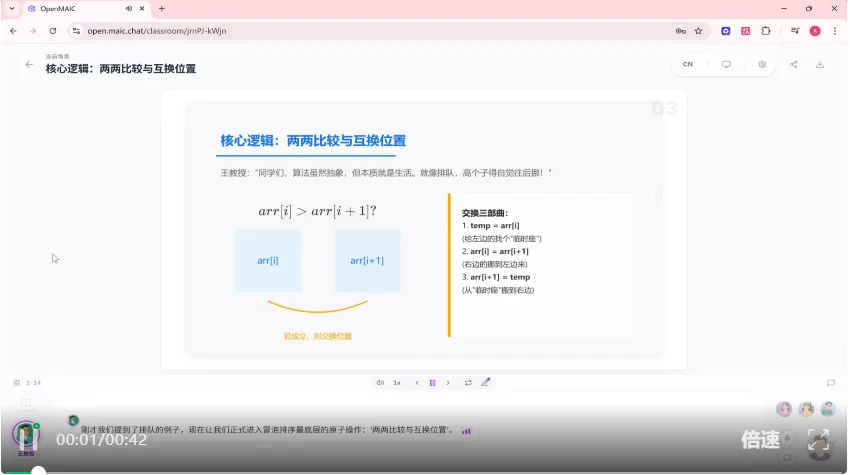This screenshot has width=850, height=475.
Task: Open the browser extensions puzzle icon
Action: 765,31
